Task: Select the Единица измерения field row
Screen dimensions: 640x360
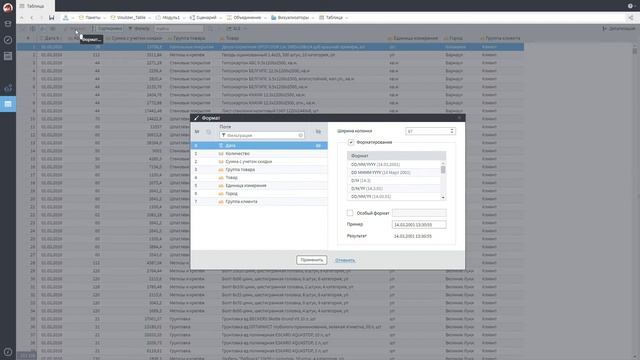Action: pos(259,185)
